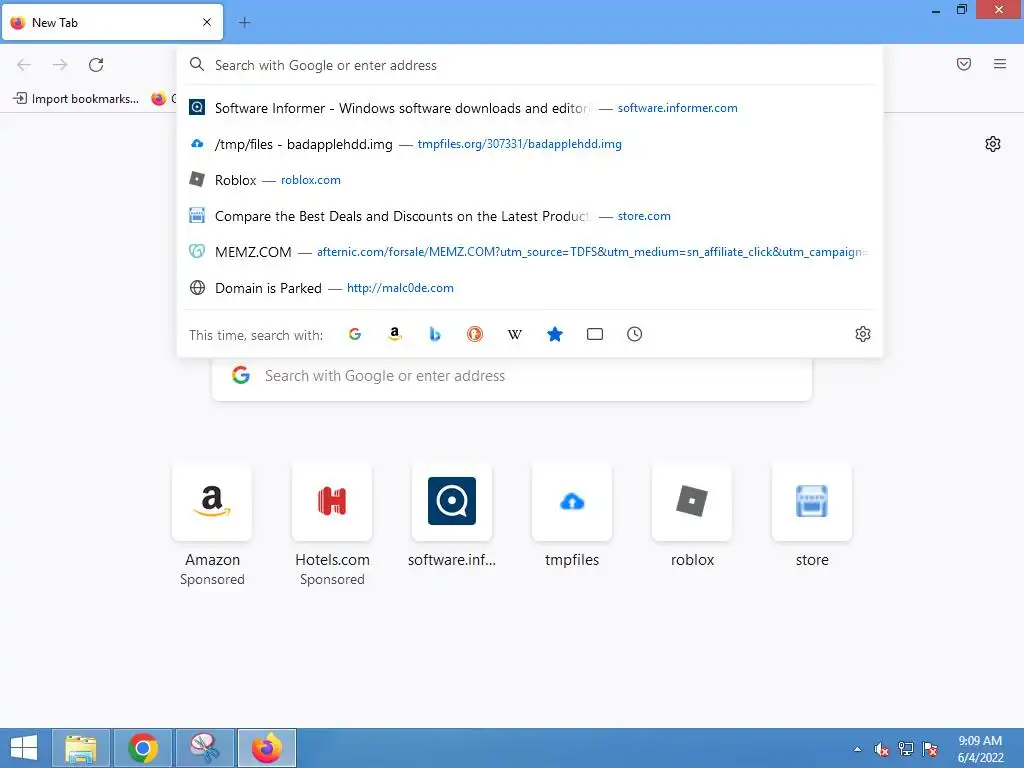
Task: Open search settings gear in dropdown
Action: point(863,334)
